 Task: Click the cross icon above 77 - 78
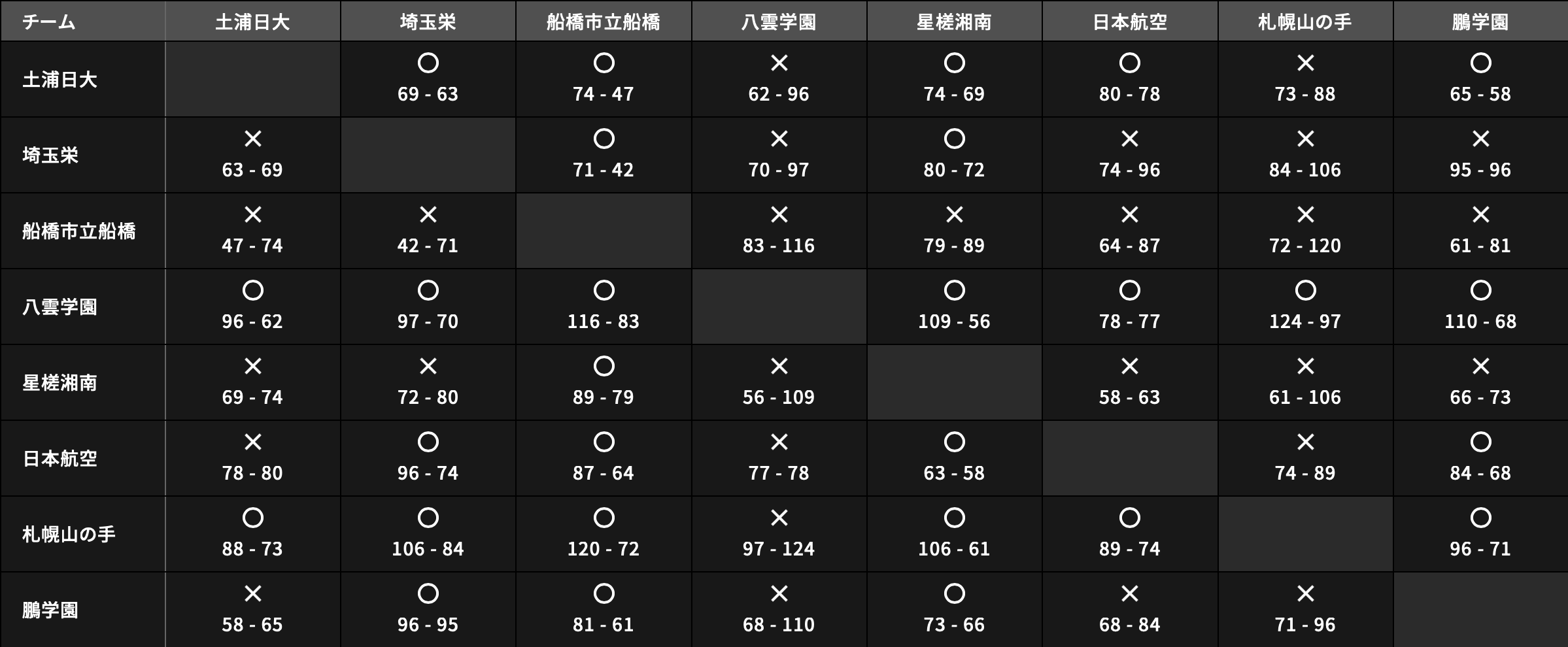(x=779, y=442)
